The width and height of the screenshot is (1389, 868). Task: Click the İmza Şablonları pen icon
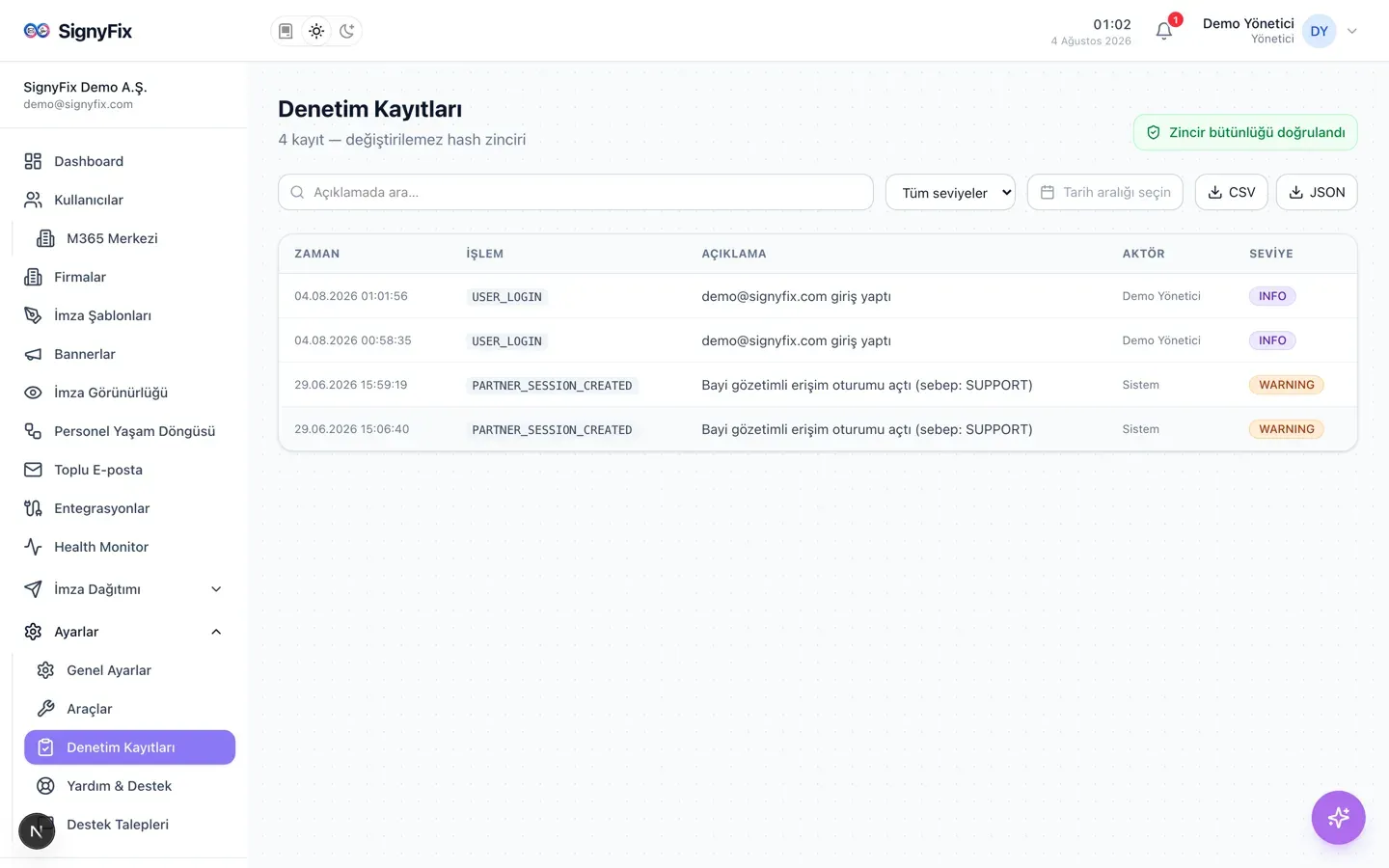click(33, 315)
